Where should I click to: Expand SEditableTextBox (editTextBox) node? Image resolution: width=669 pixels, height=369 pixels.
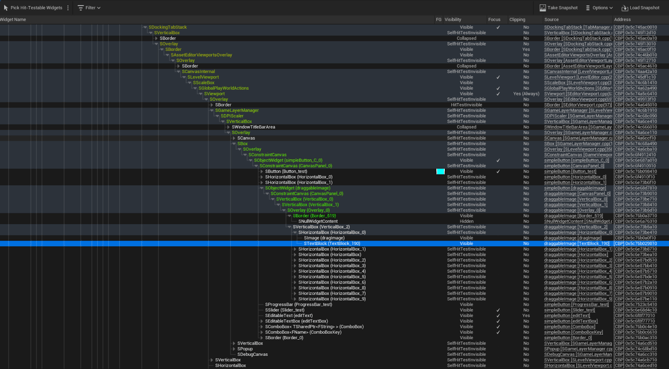262,321
